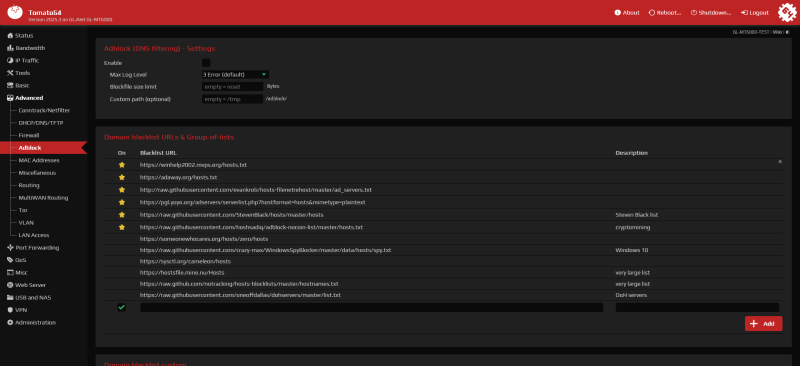Toggle the dark/light theme icon beside Wiki
This screenshot has height=366, width=800.
(787, 32)
